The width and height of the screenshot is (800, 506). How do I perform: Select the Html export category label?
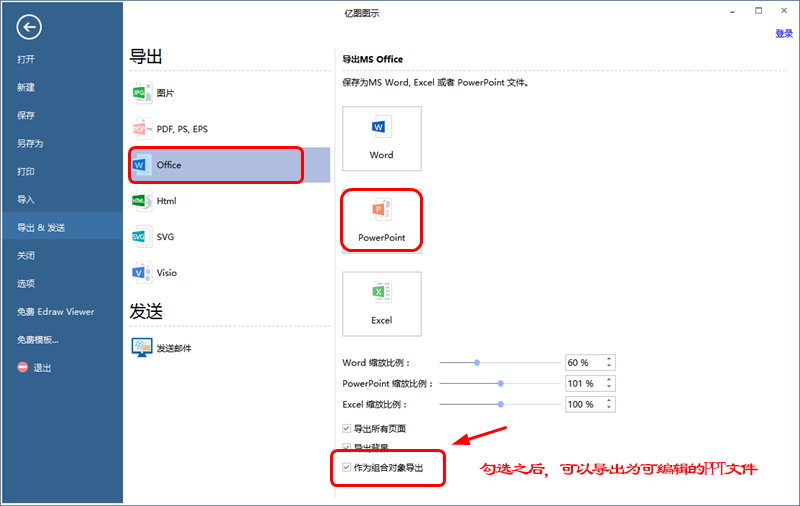tap(166, 201)
